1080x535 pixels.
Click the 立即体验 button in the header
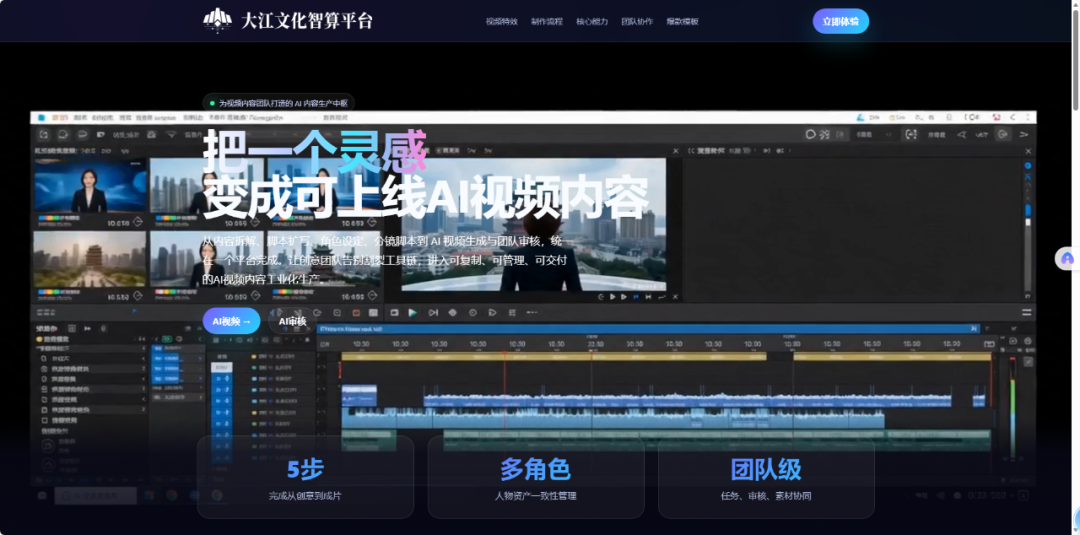click(x=840, y=21)
